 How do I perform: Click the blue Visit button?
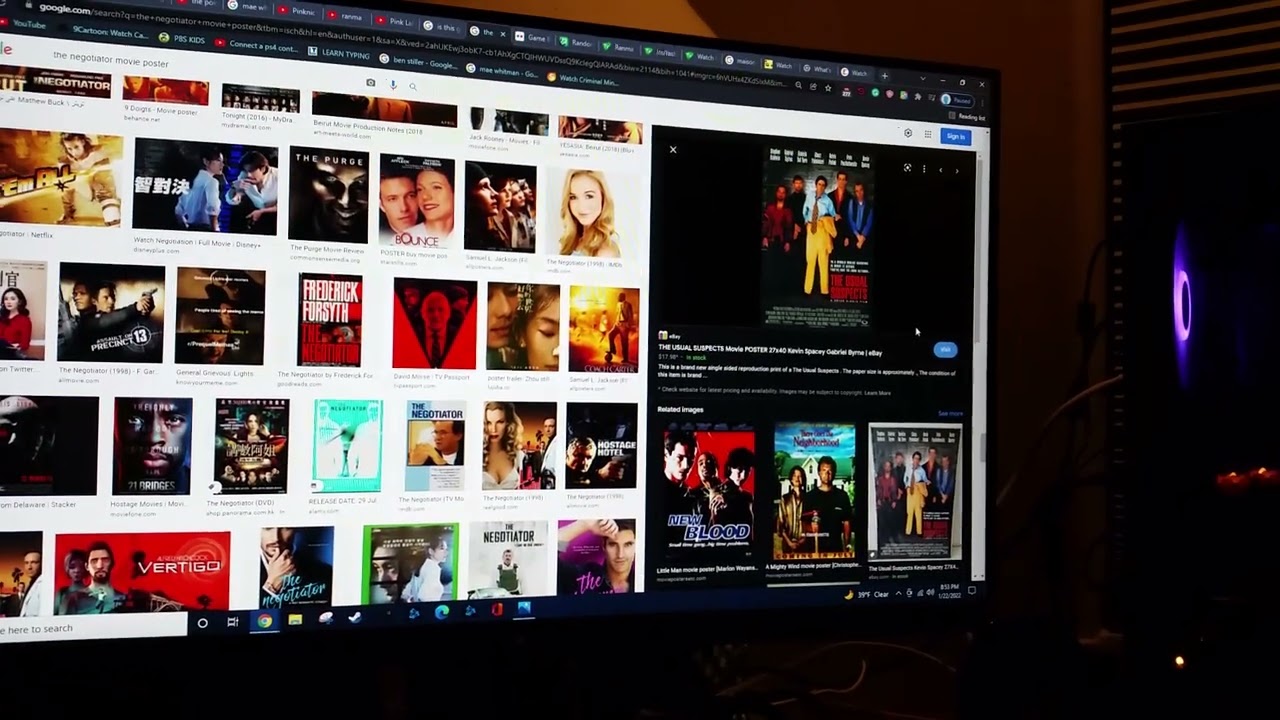click(945, 349)
